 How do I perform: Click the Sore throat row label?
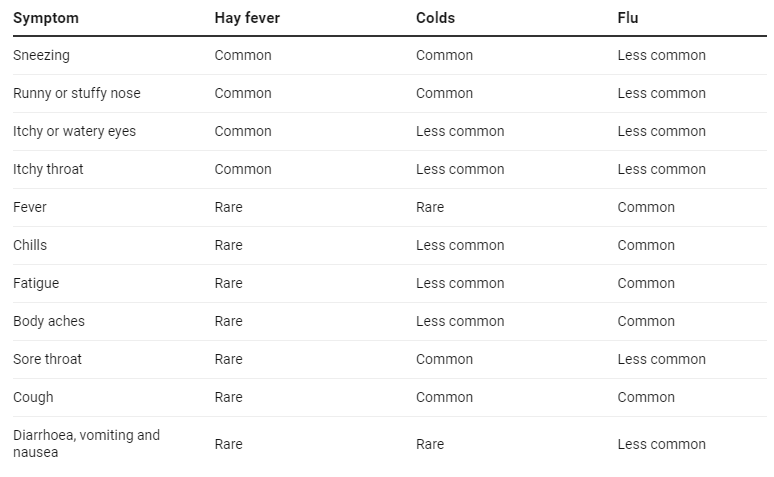(47, 359)
